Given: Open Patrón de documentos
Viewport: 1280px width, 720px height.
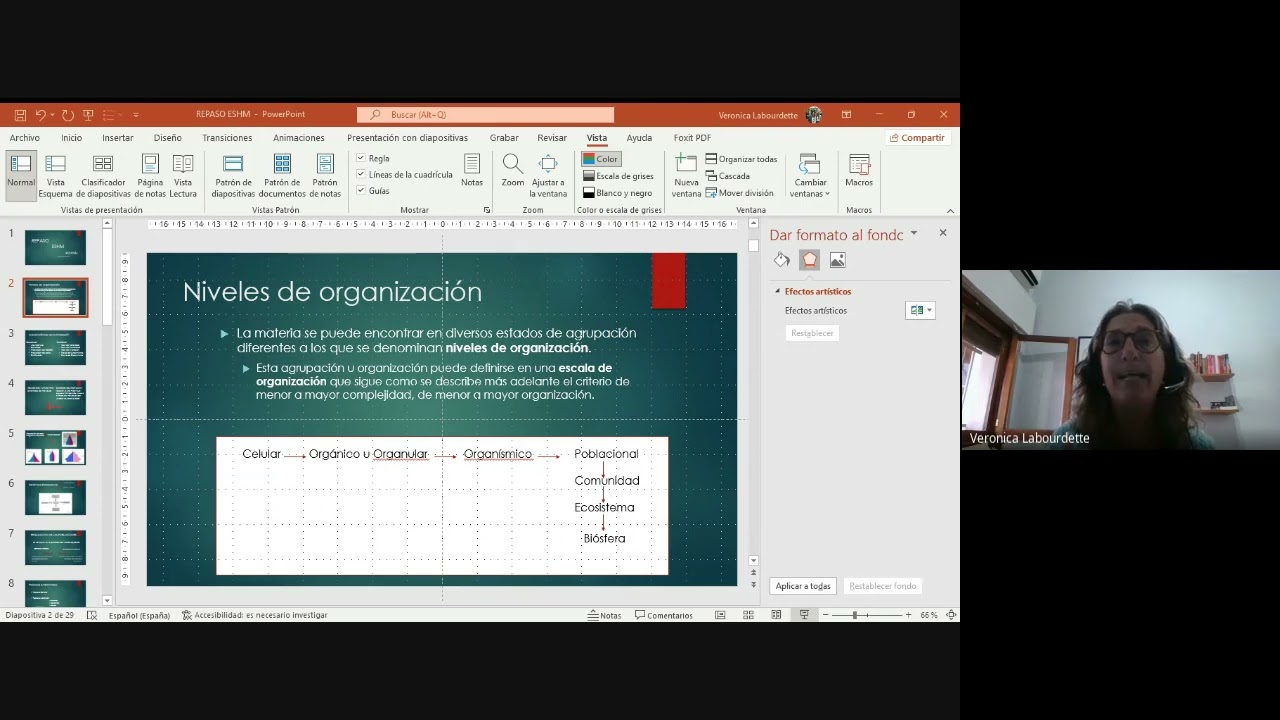Looking at the screenshot, I should (x=283, y=176).
